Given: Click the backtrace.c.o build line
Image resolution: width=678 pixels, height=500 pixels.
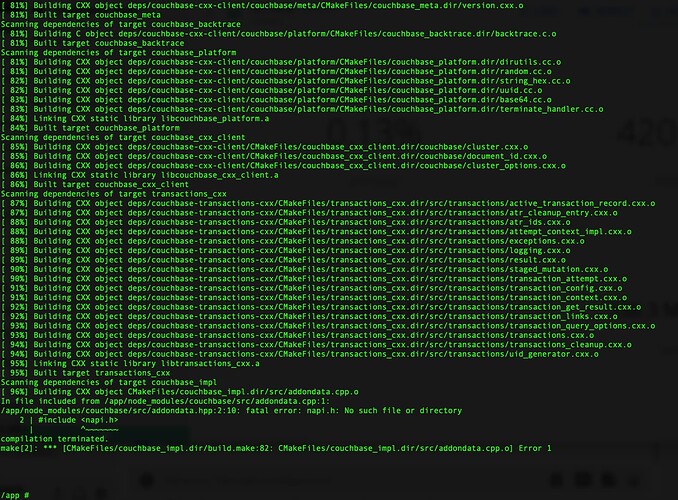Looking at the screenshot, I should (x=278, y=34).
